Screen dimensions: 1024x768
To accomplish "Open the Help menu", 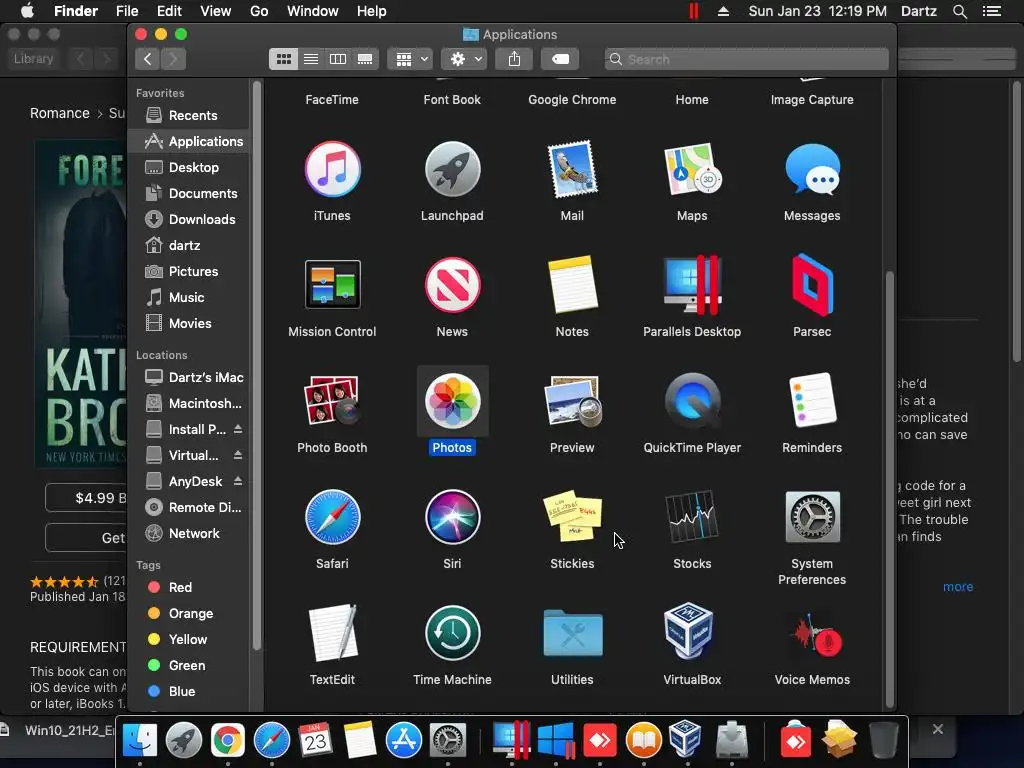I will (x=372, y=11).
